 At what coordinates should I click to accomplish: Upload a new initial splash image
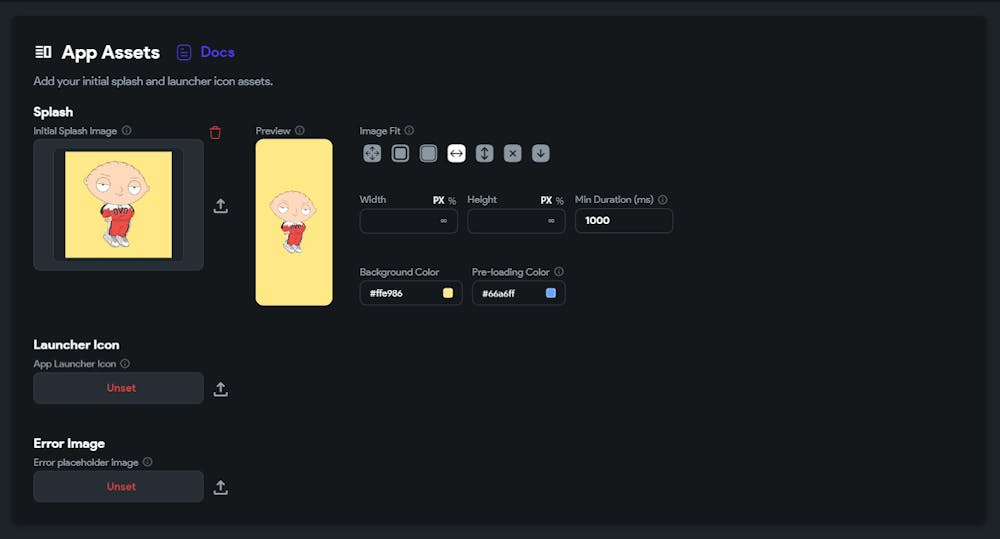click(x=221, y=206)
